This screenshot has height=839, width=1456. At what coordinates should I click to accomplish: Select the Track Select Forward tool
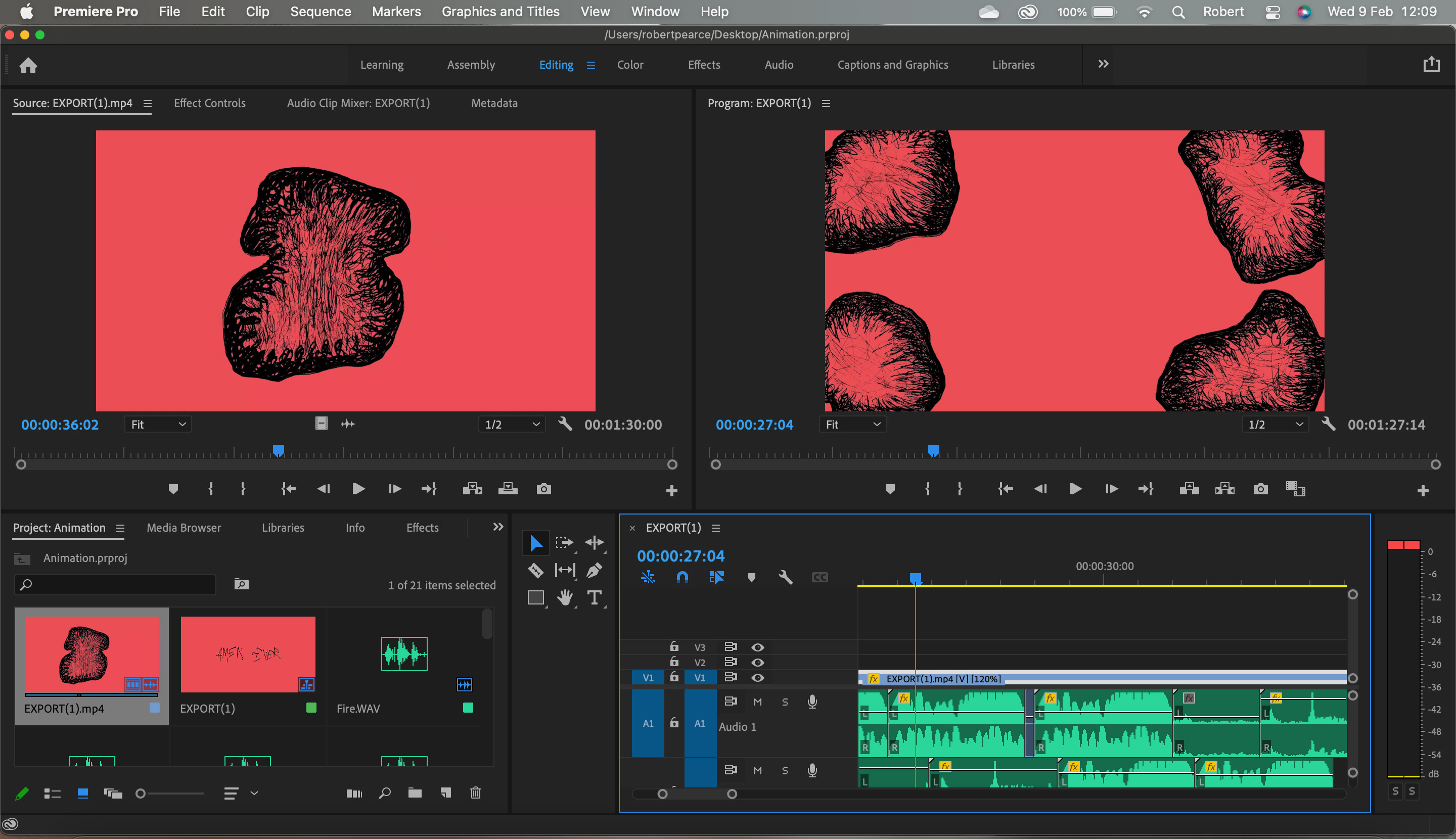tap(564, 543)
